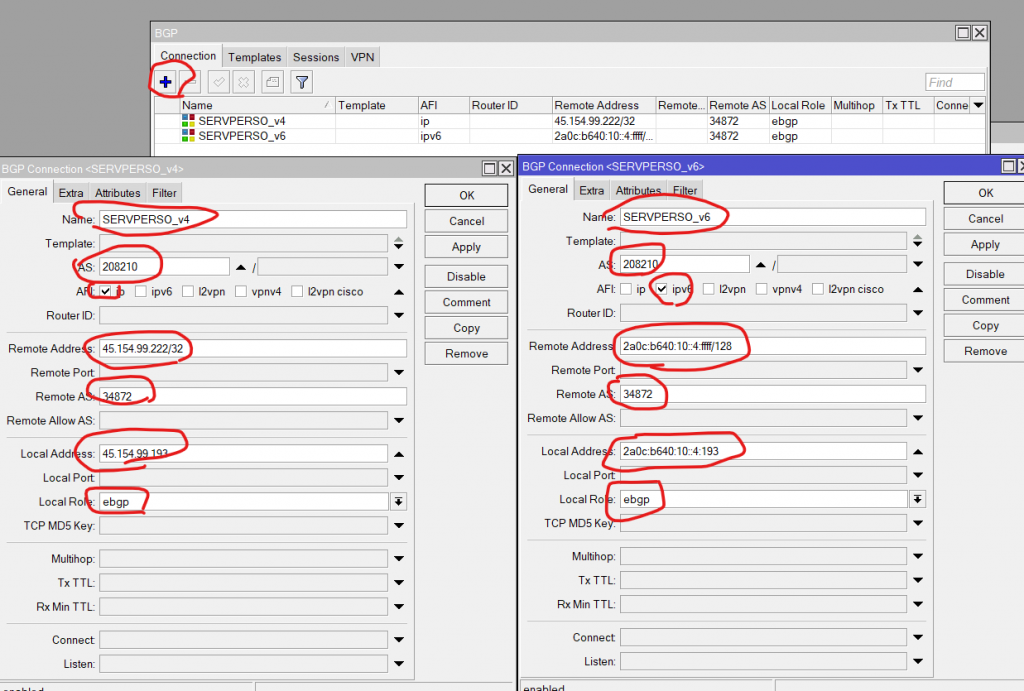Open the Extra tab in SERVPERSO_v4 window
Image resolution: width=1024 pixels, height=691 pixels.
click(x=71, y=193)
